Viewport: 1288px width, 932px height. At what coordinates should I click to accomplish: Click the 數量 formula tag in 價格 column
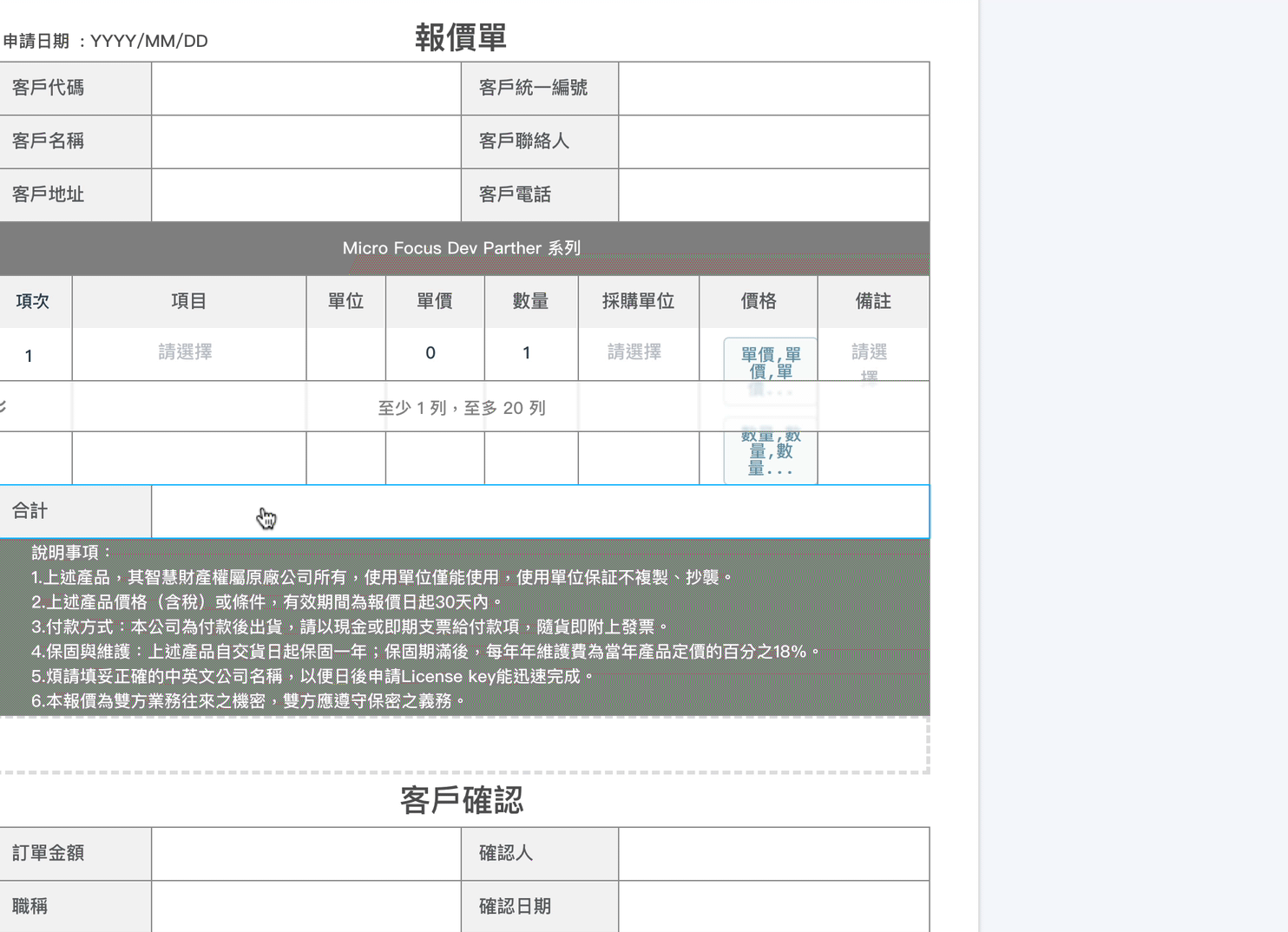pyautogui.click(x=770, y=452)
